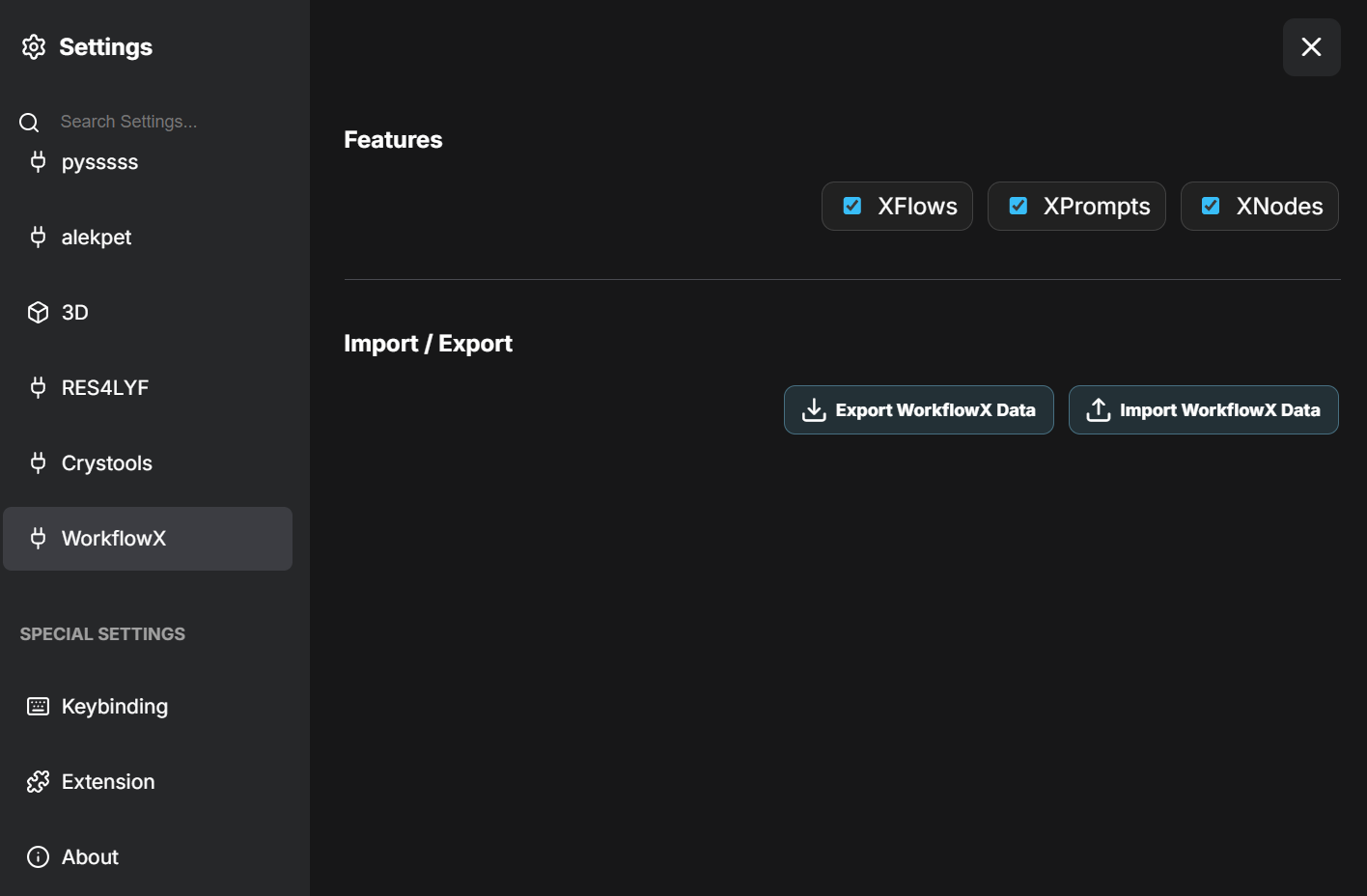
Task: Click the download arrow icon on Export button
Action: (814, 410)
